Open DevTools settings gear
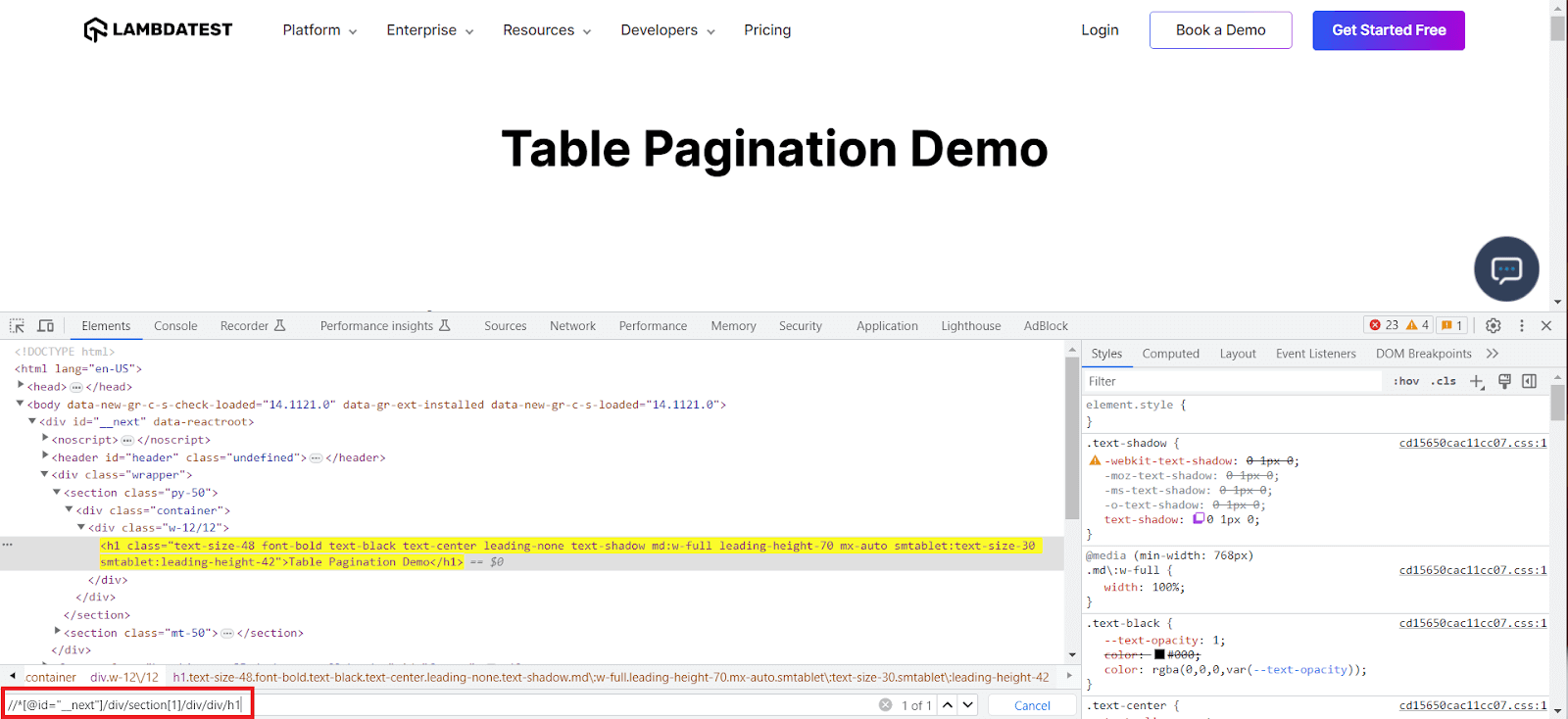1568x719 pixels. (1493, 325)
